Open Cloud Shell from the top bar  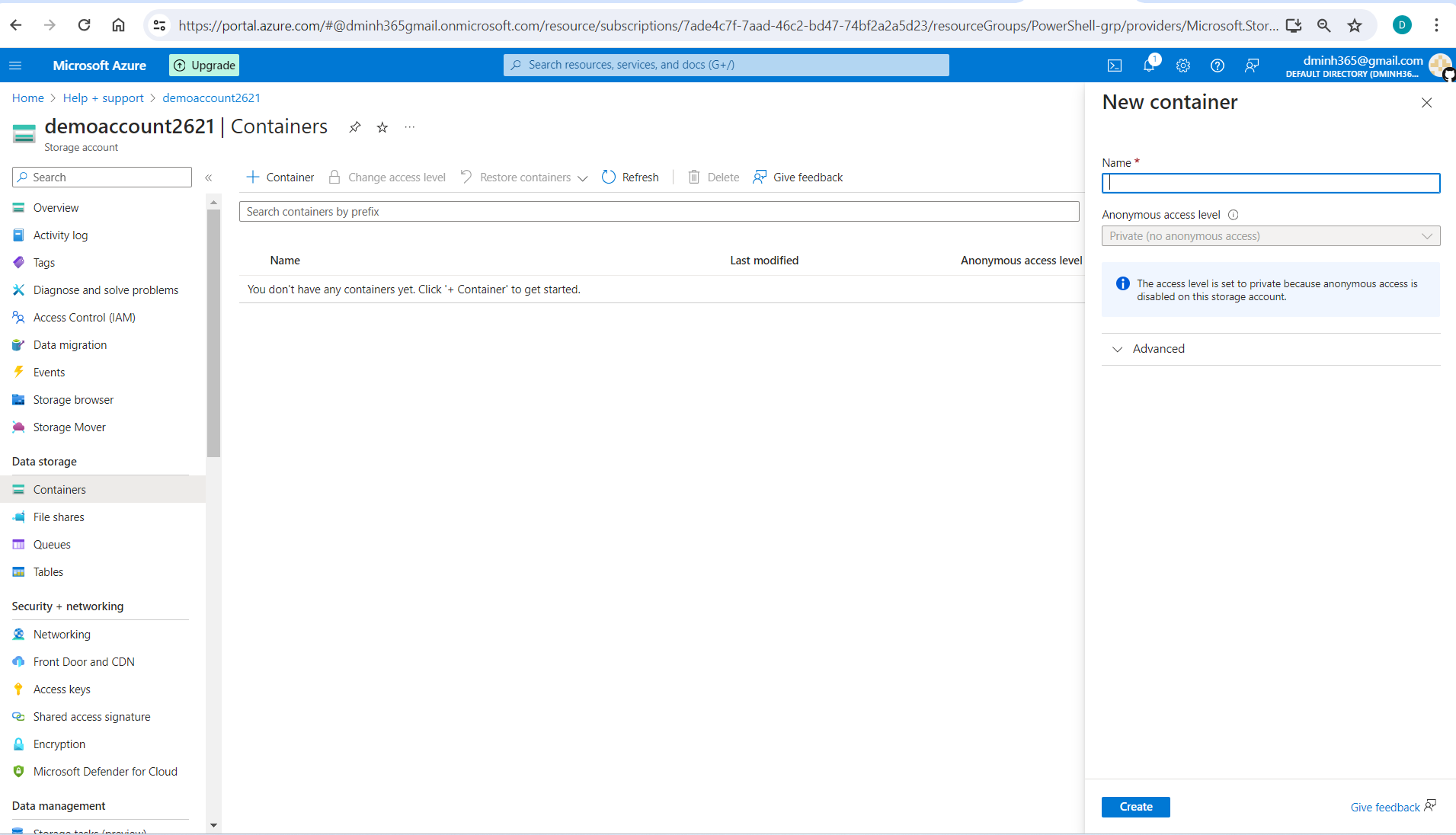[1115, 65]
